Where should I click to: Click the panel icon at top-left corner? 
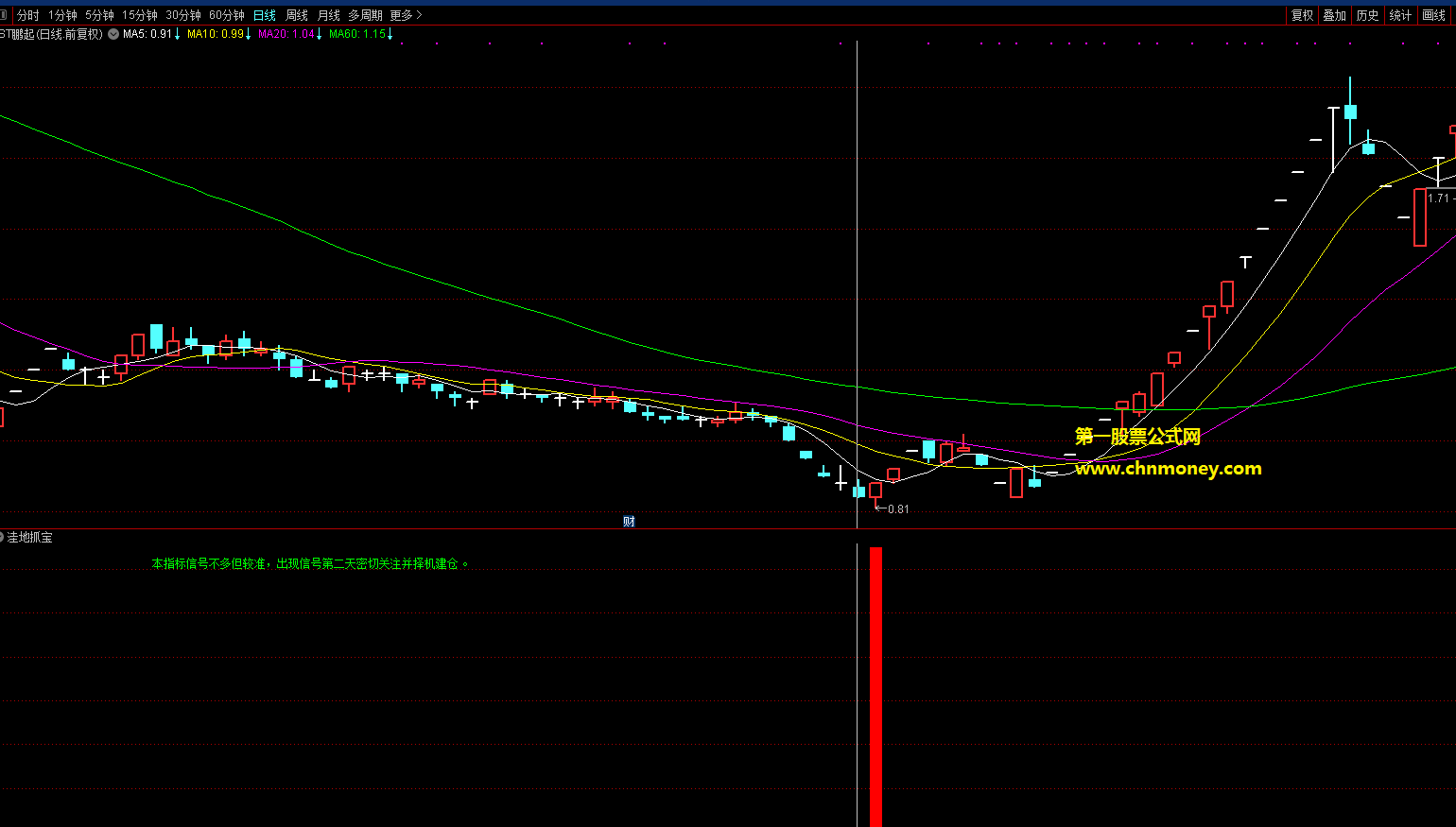(x=4, y=15)
